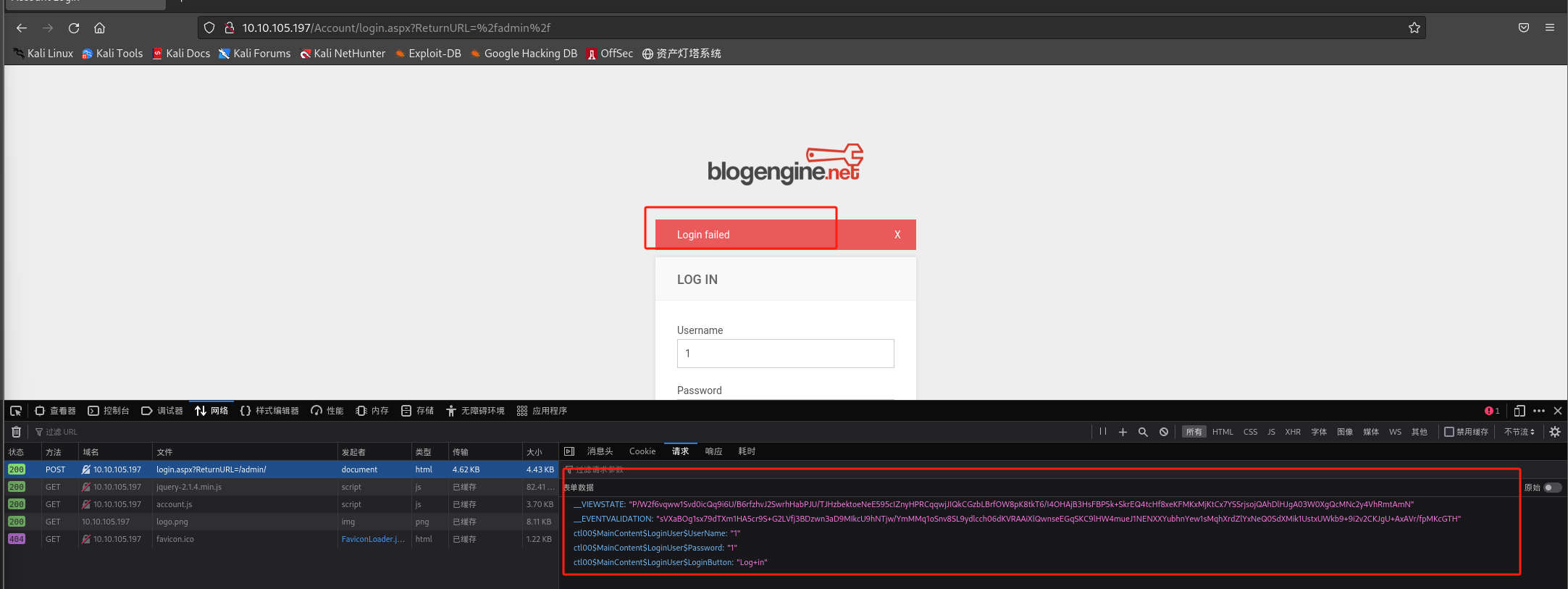Open devtools three-dot options menu
The width and height of the screenshot is (1568, 589).
tap(1539, 411)
